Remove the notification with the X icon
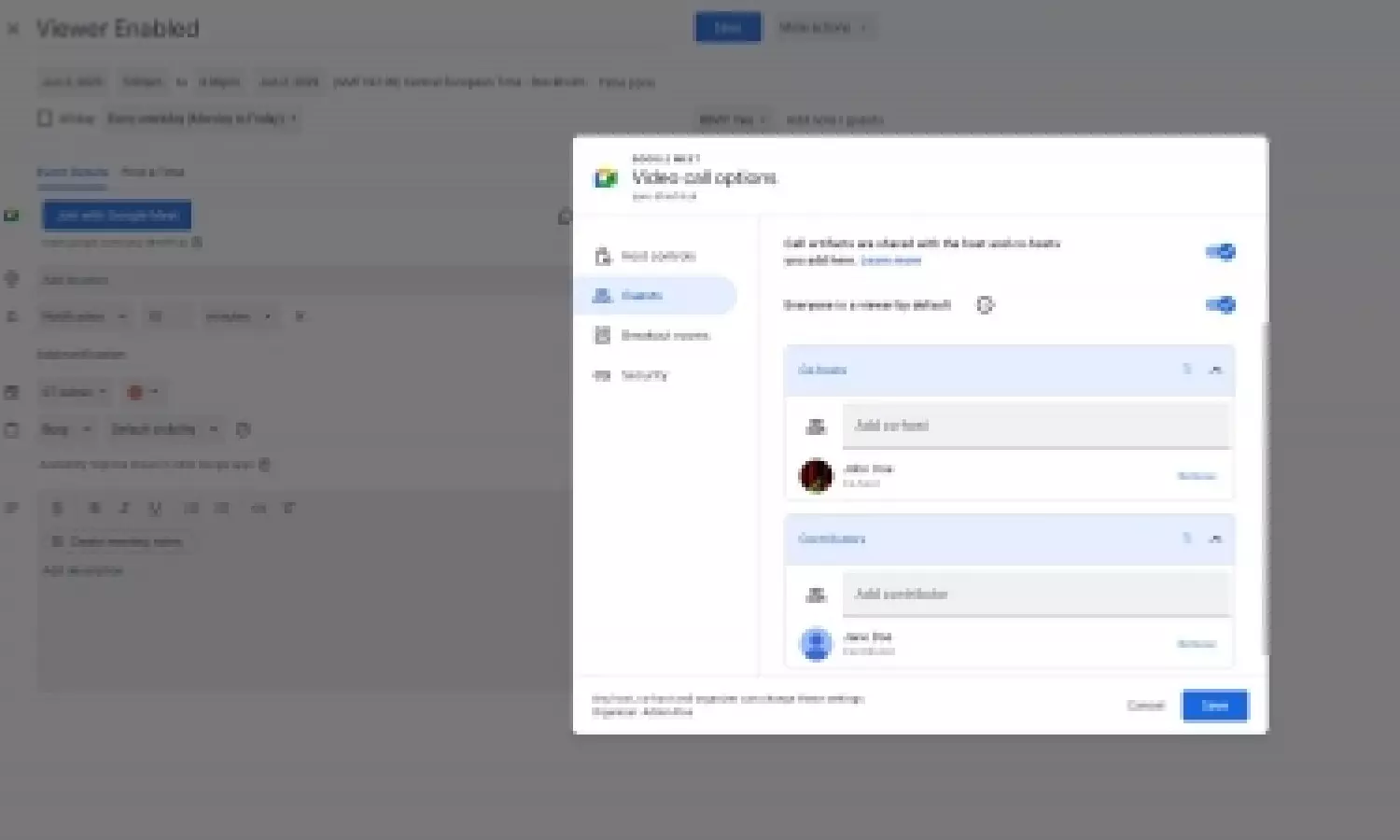The height and width of the screenshot is (840, 1400). click(x=300, y=316)
